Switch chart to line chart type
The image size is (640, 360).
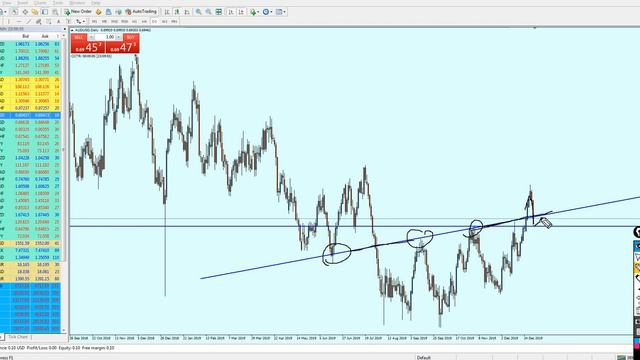pos(187,12)
